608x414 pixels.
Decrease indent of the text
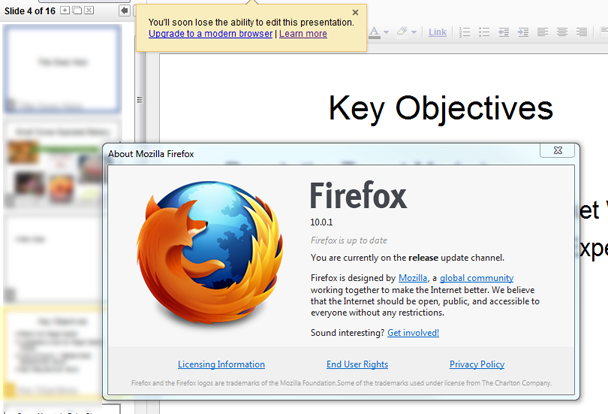504,32
